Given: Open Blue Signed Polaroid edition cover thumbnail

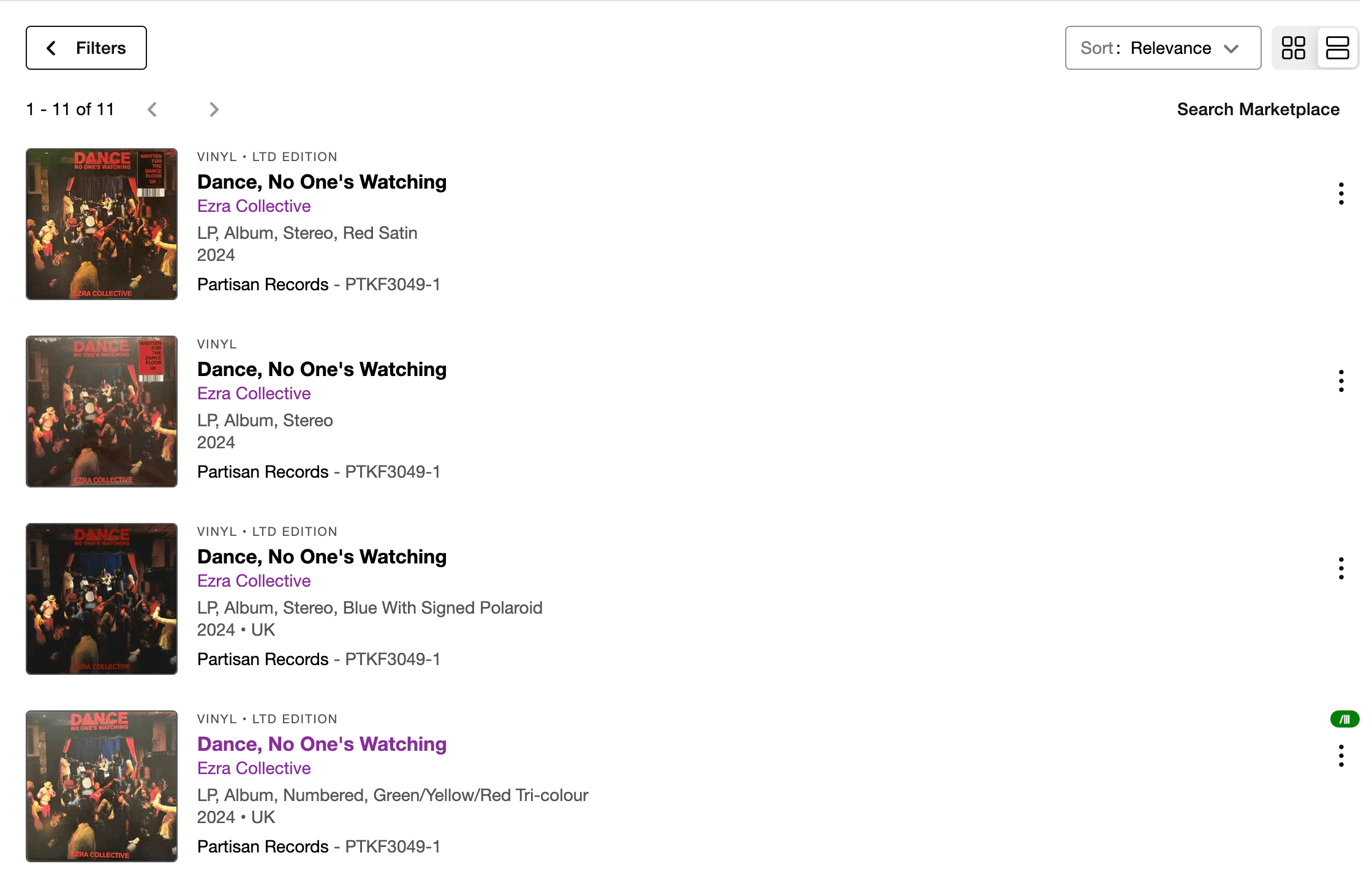Looking at the screenshot, I should tap(102, 599).
